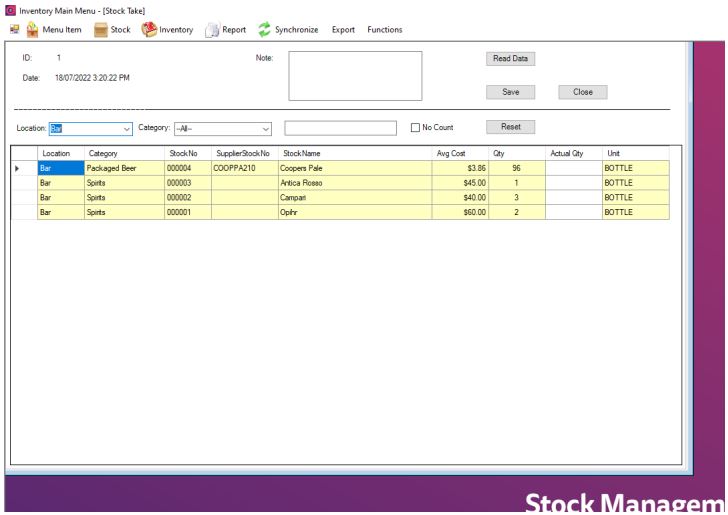Open the Category dropdown list

(x=265, y=128)
